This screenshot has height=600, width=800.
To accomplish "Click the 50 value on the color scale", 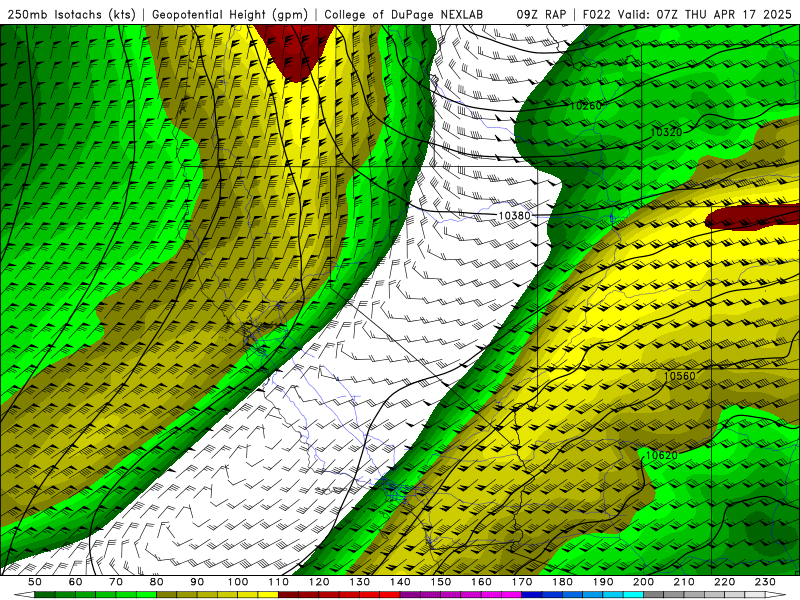I will [35, 582].
